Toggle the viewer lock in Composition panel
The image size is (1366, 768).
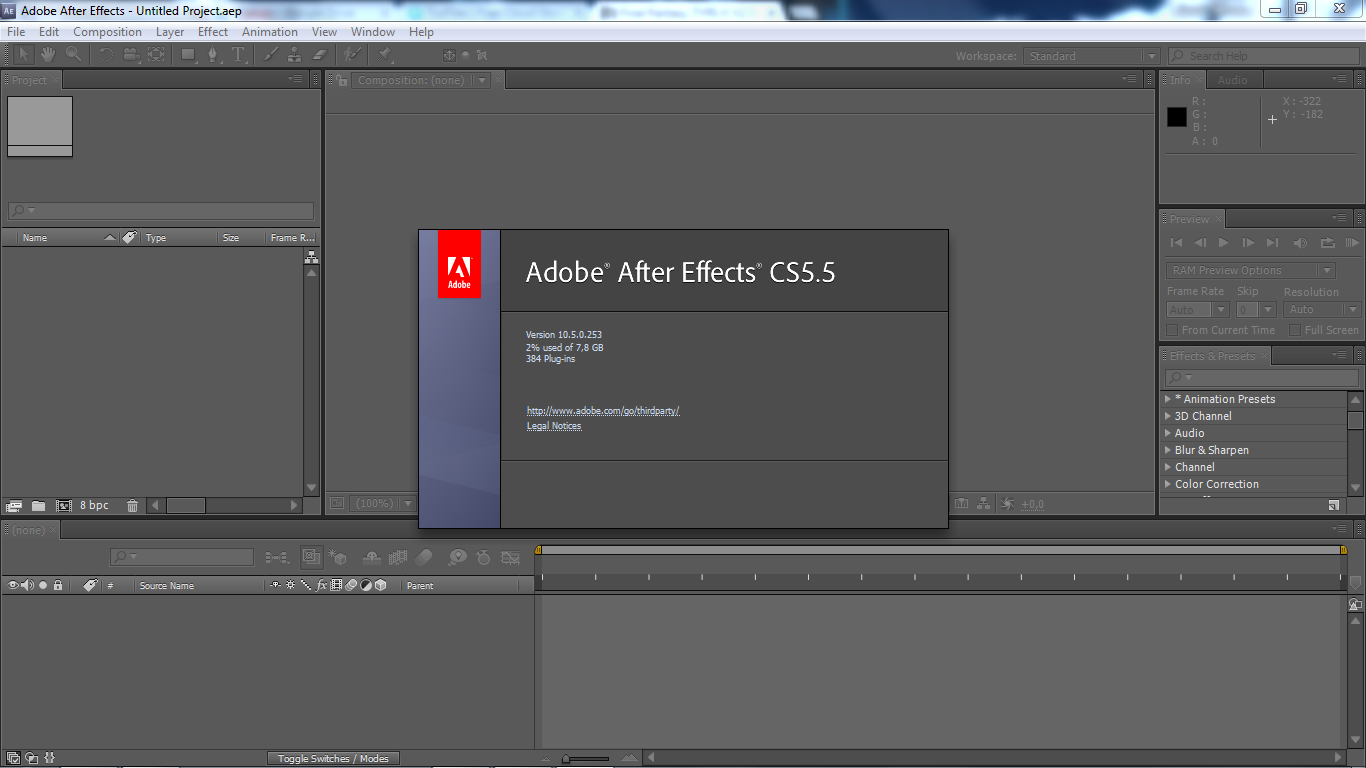(x=341, y=81)
